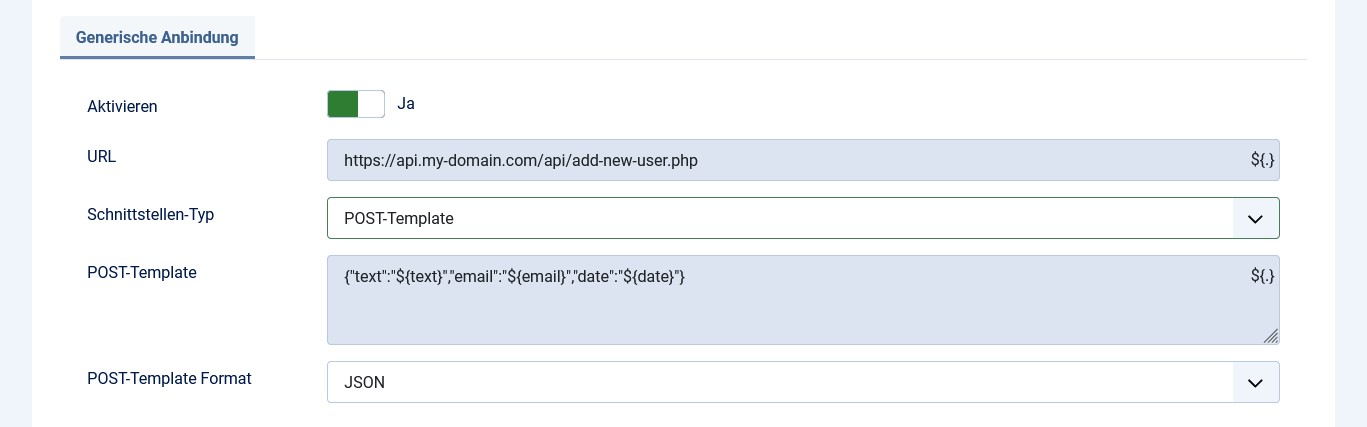Click the POST-Template Format field label
This screenshot has height=427, width=1367.
tap(169, 378)
